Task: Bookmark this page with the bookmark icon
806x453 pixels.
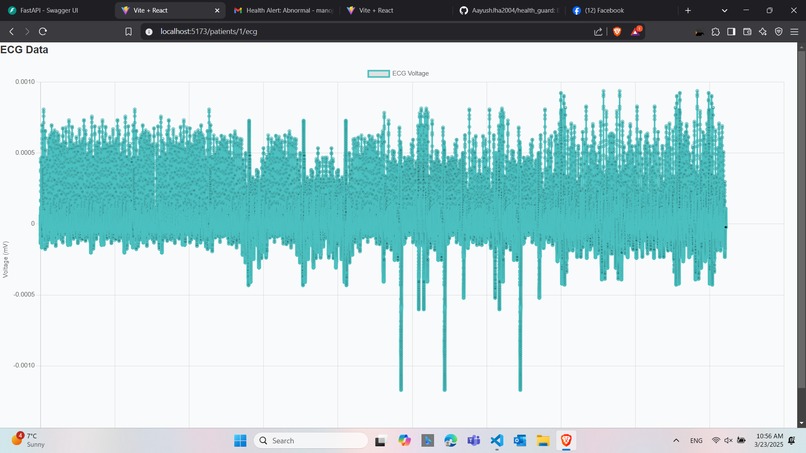Action: click(129, 31)
